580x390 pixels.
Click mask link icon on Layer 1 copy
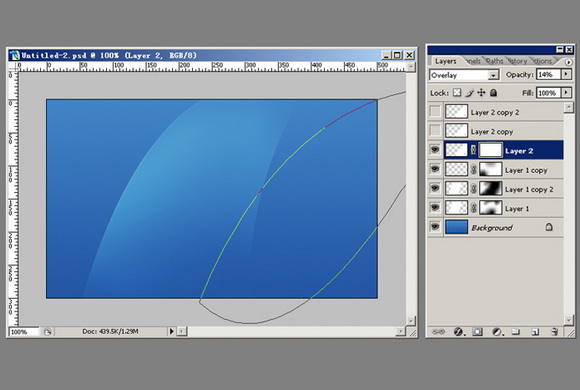(x=473, y=169)
